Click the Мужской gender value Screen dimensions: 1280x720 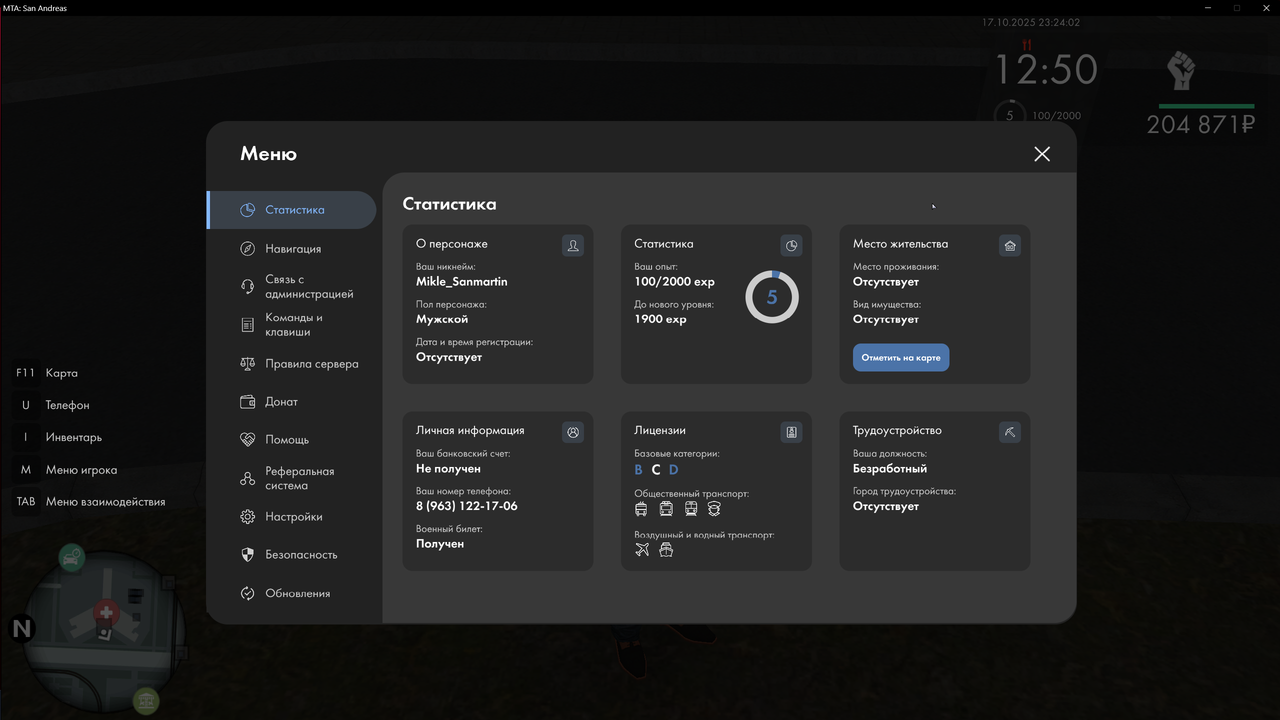442,319
